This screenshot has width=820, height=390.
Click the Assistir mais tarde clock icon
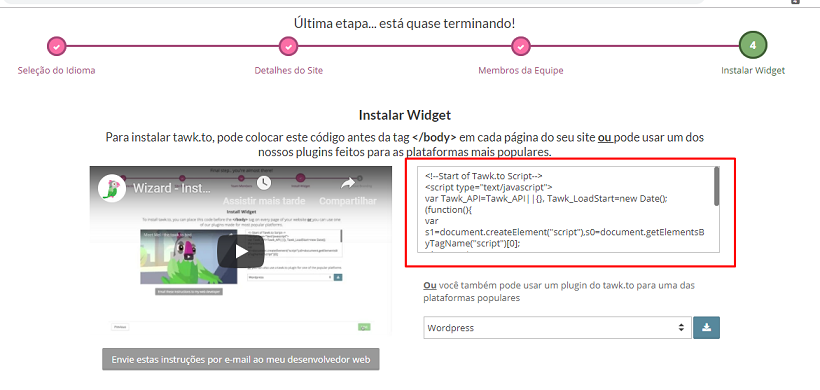(264, 182)
